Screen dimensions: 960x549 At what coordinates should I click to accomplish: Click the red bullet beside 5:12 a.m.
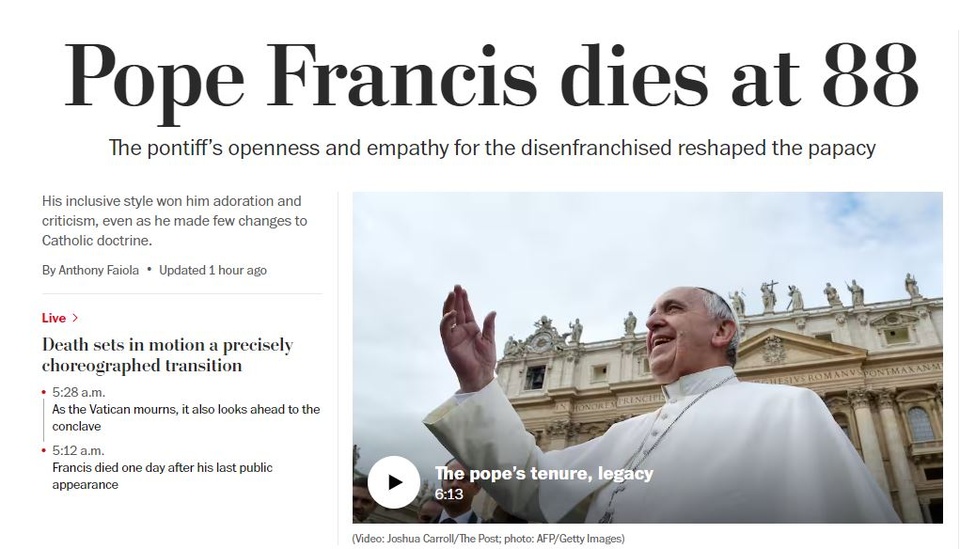coord(44,451)
